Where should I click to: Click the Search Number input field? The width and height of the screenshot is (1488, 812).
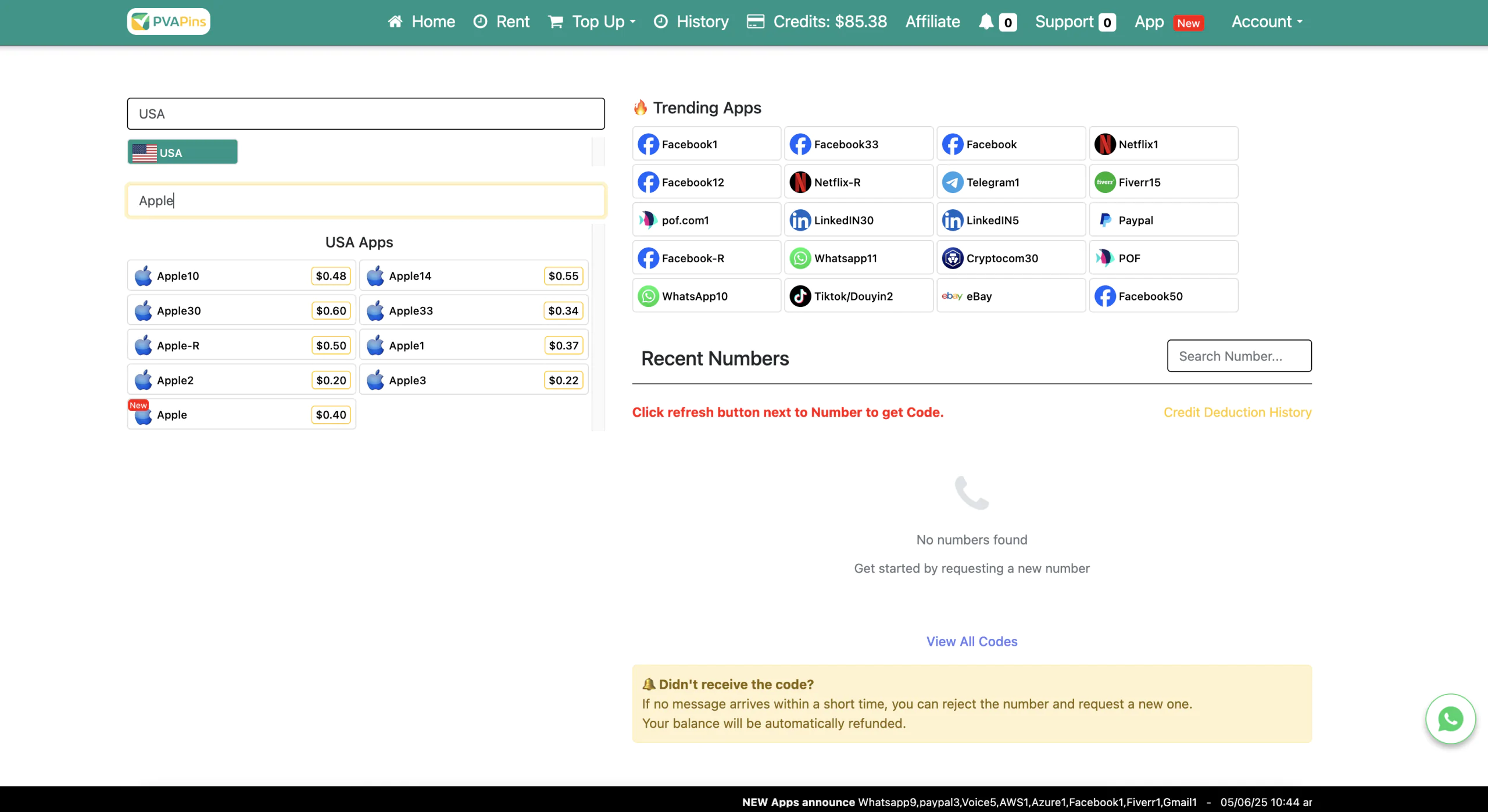pyautogui.click(x=1239, y=356)
